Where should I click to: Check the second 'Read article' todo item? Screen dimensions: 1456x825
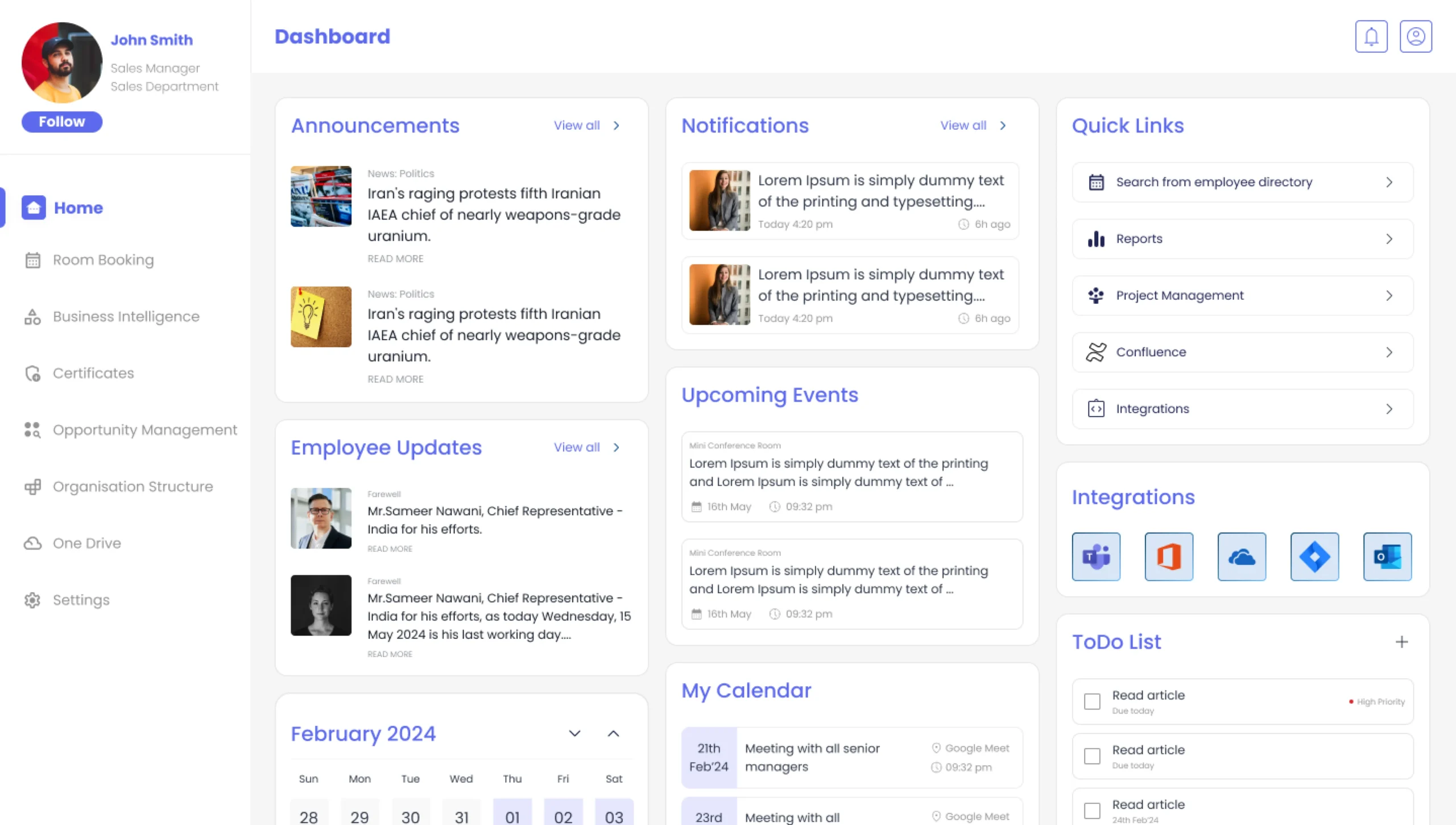tap(1091, 756)
